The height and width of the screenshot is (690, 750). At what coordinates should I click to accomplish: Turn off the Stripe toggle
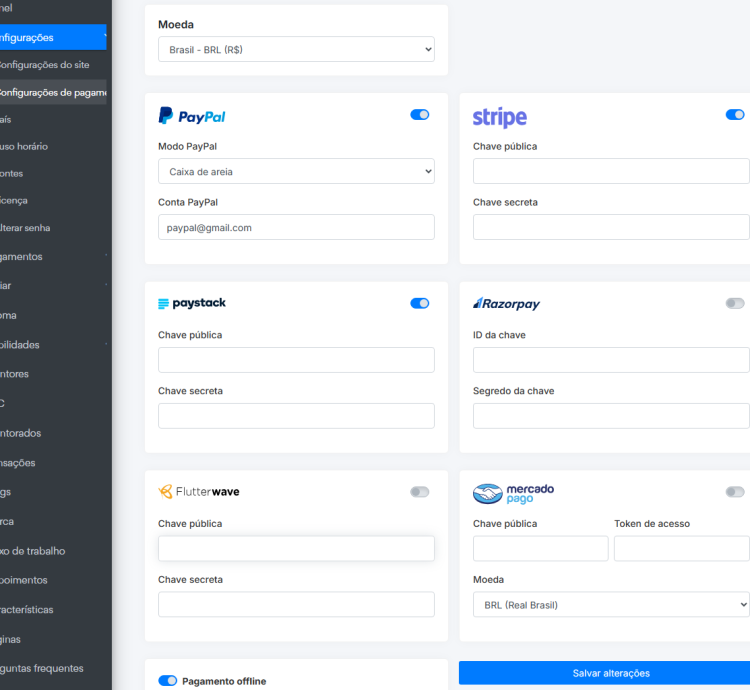[735, 115]
